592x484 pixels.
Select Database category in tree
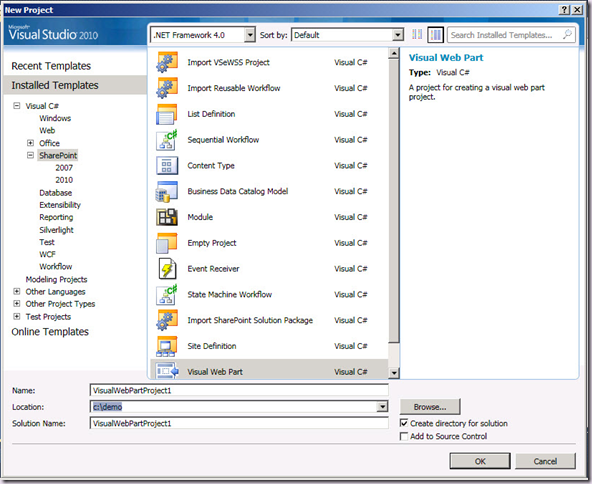[56, 193]
